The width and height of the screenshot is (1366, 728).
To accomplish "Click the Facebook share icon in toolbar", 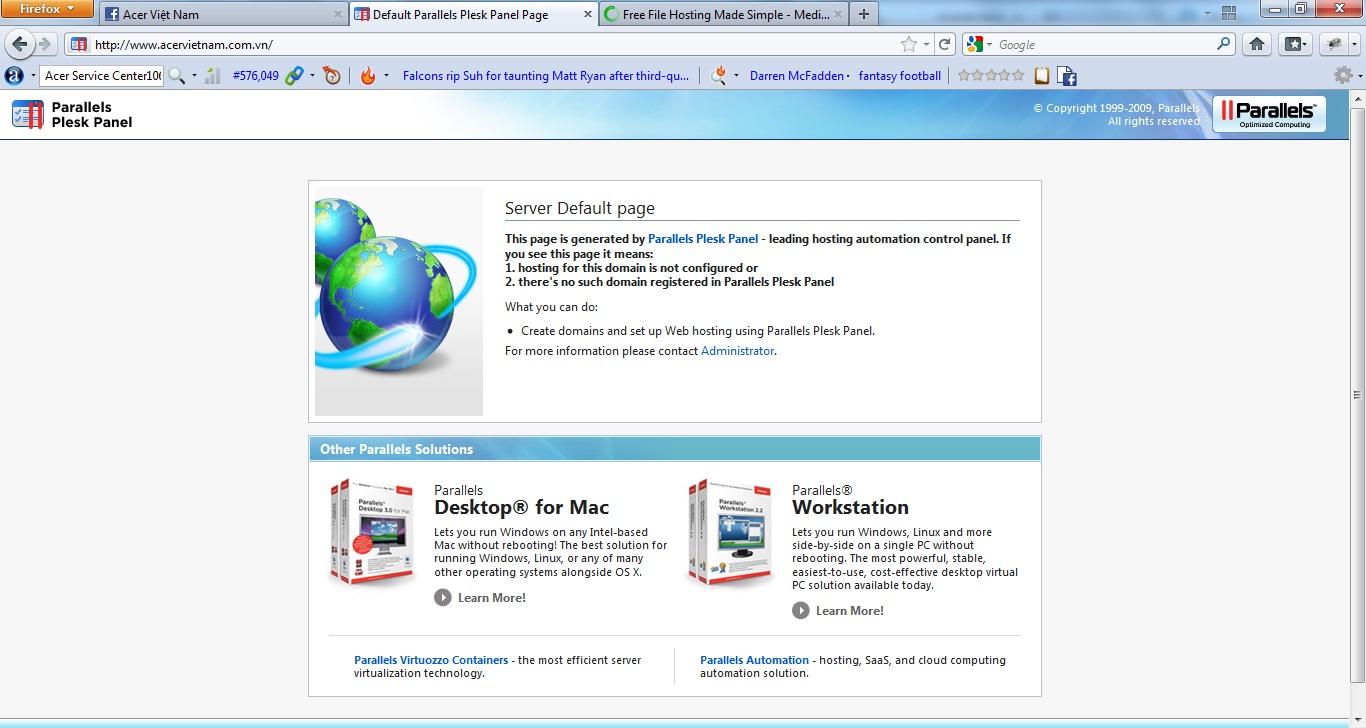I will 1066,76.
